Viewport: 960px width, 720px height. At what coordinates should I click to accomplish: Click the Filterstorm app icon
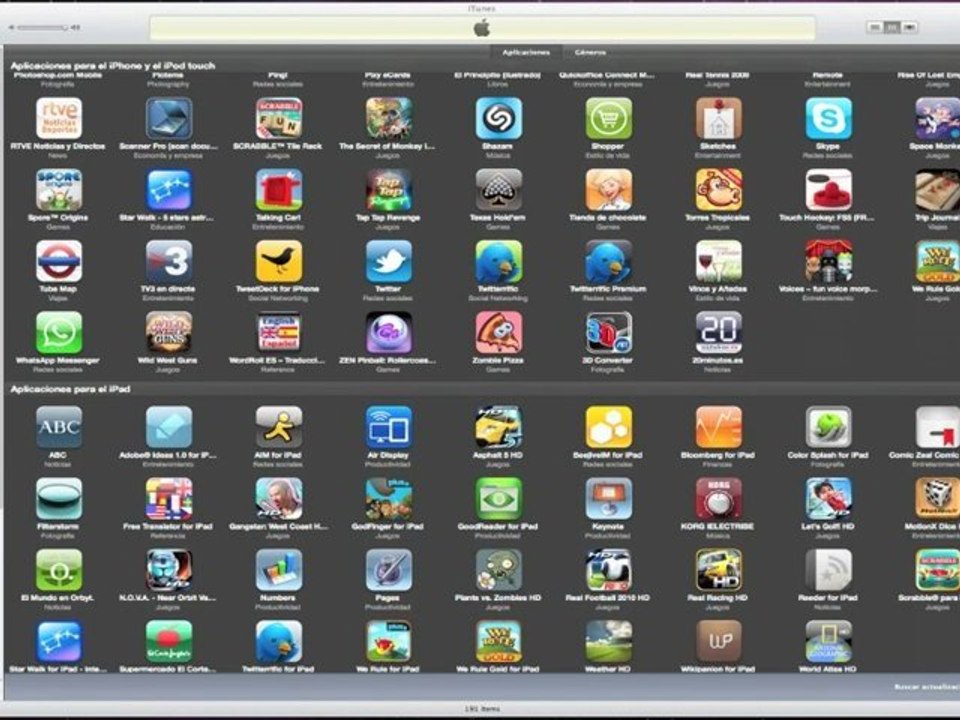pyautogui.click(x=59, y=498)
